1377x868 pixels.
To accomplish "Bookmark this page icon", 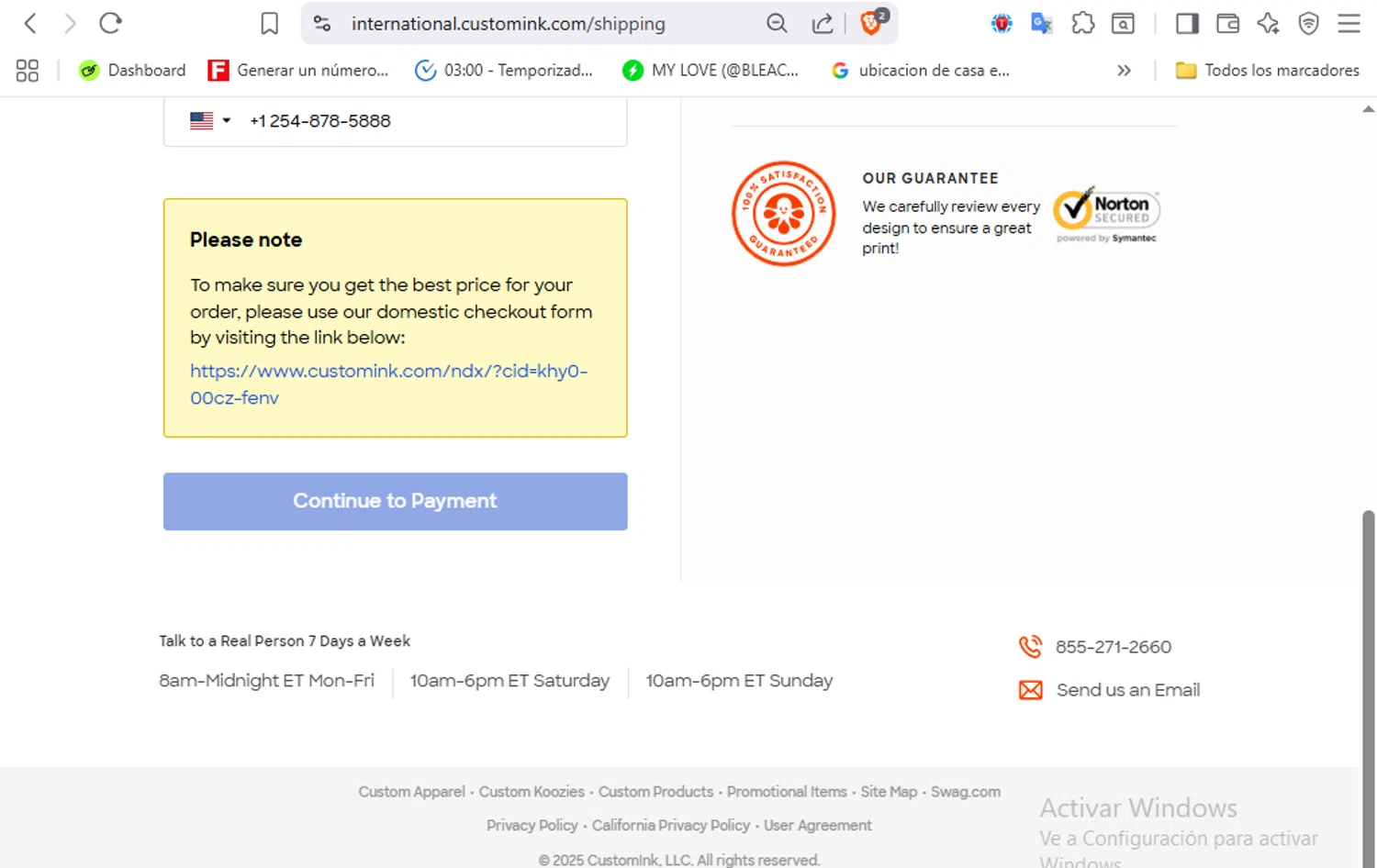I will coord(269,23).
